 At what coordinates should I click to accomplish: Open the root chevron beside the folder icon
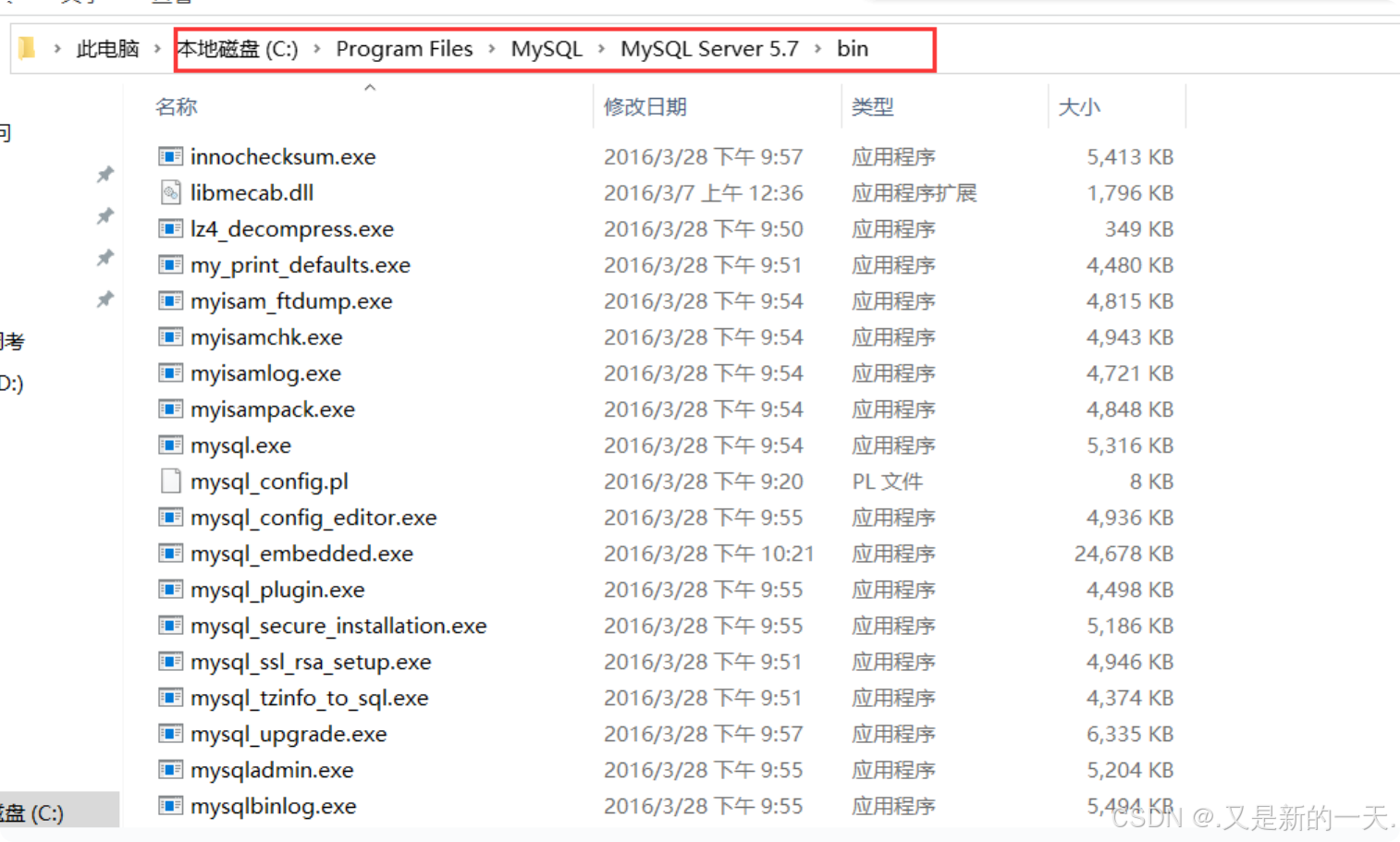tap(57, 48)
